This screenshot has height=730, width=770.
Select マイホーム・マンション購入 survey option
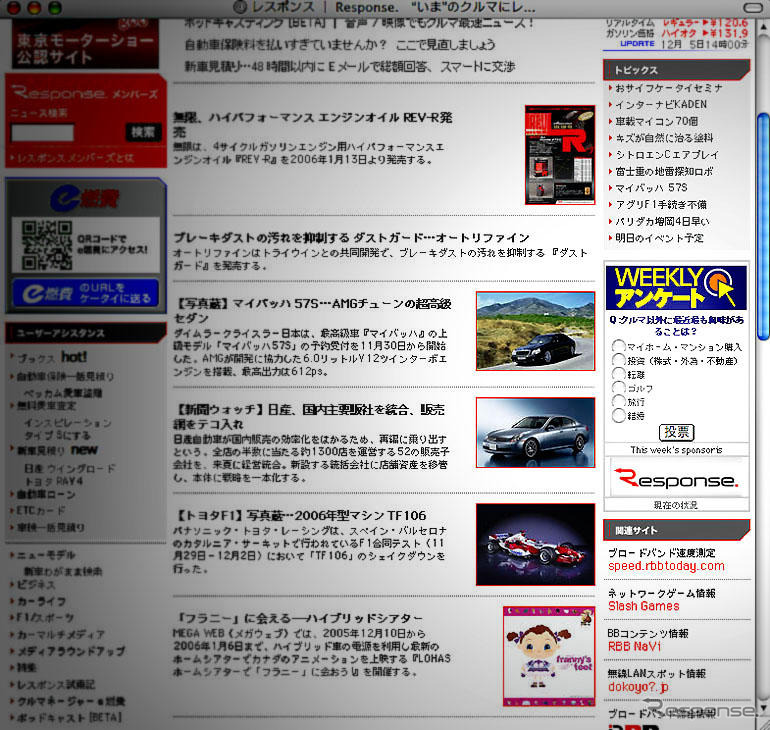point(618,346)
